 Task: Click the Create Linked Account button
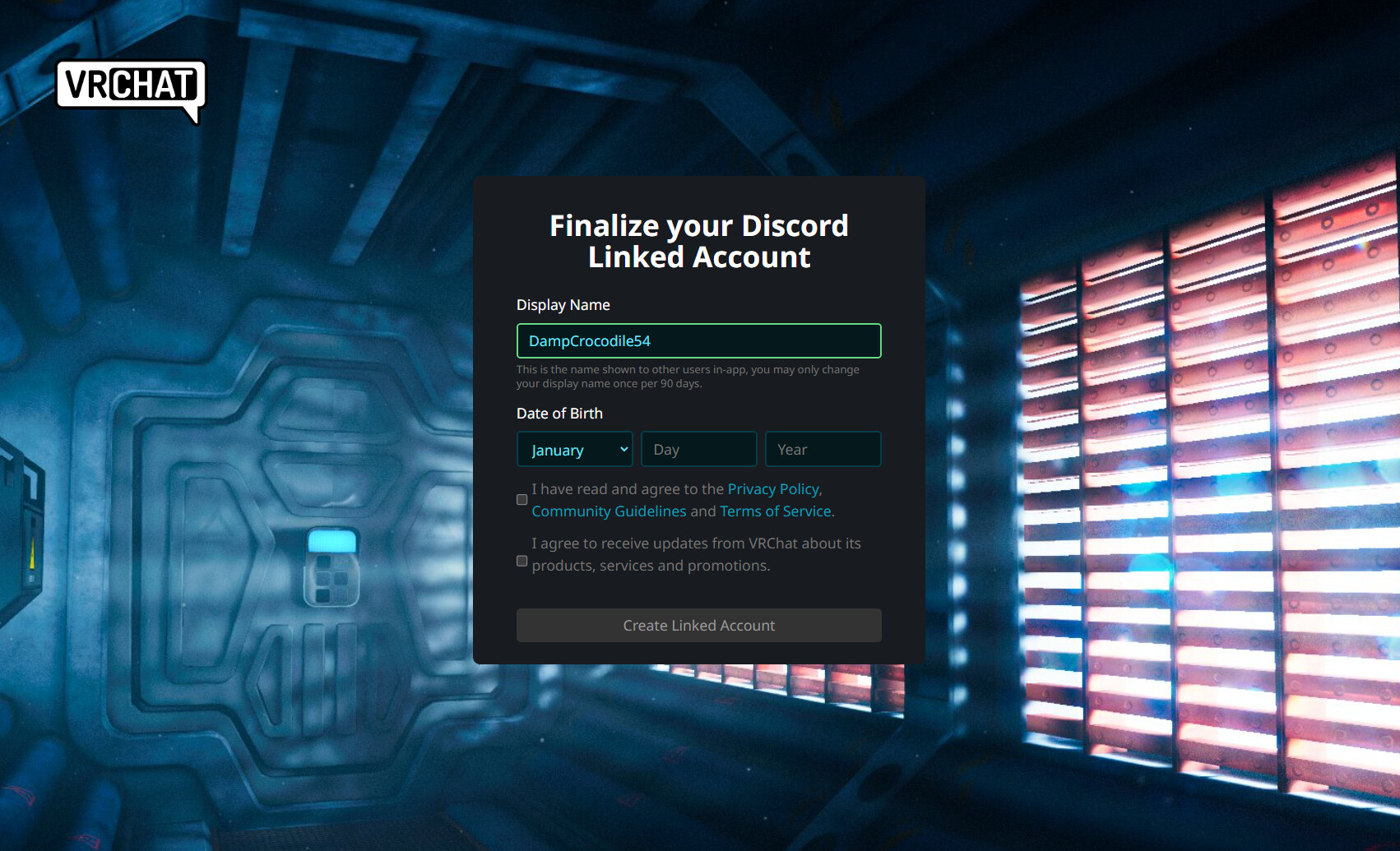698,625
